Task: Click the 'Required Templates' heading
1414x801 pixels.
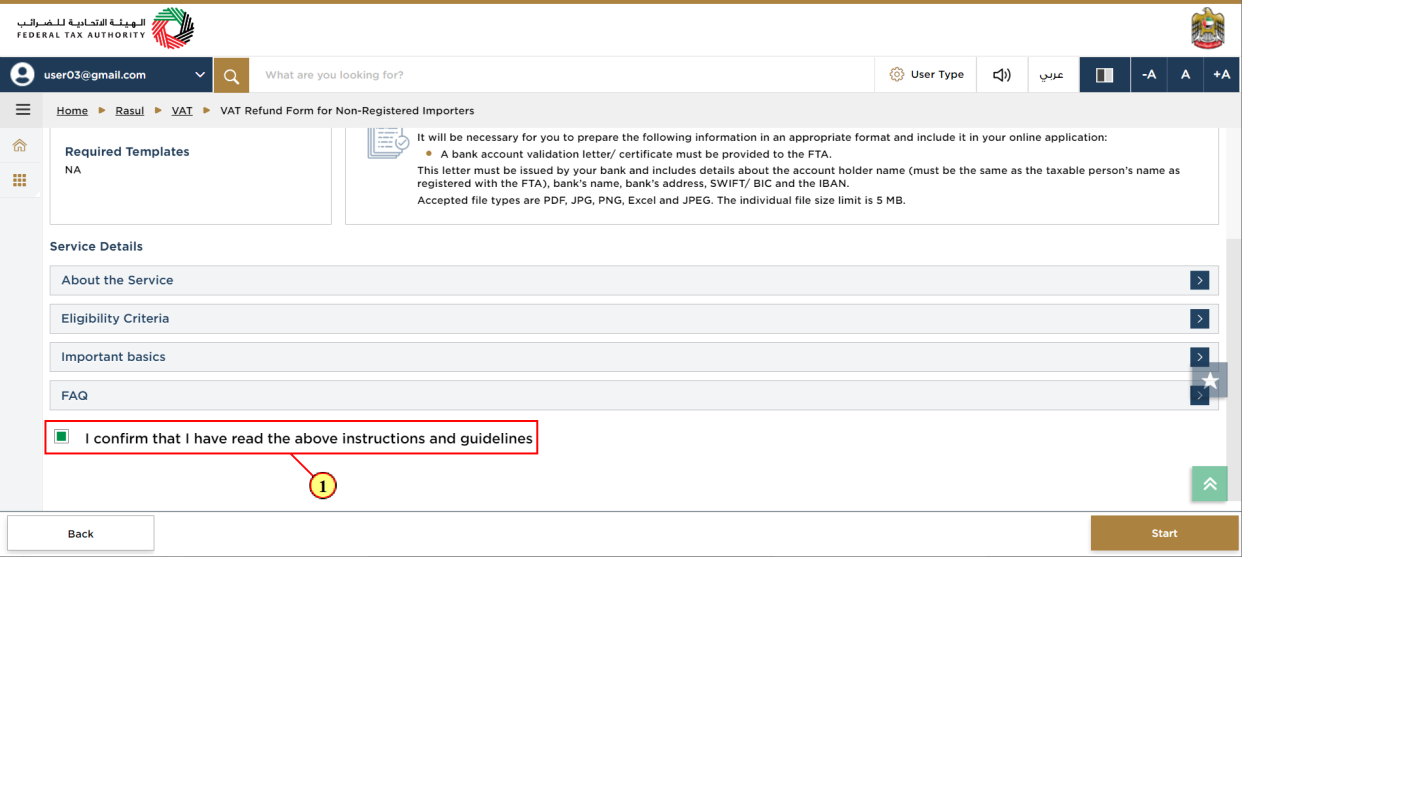Action: click(127, 152)
